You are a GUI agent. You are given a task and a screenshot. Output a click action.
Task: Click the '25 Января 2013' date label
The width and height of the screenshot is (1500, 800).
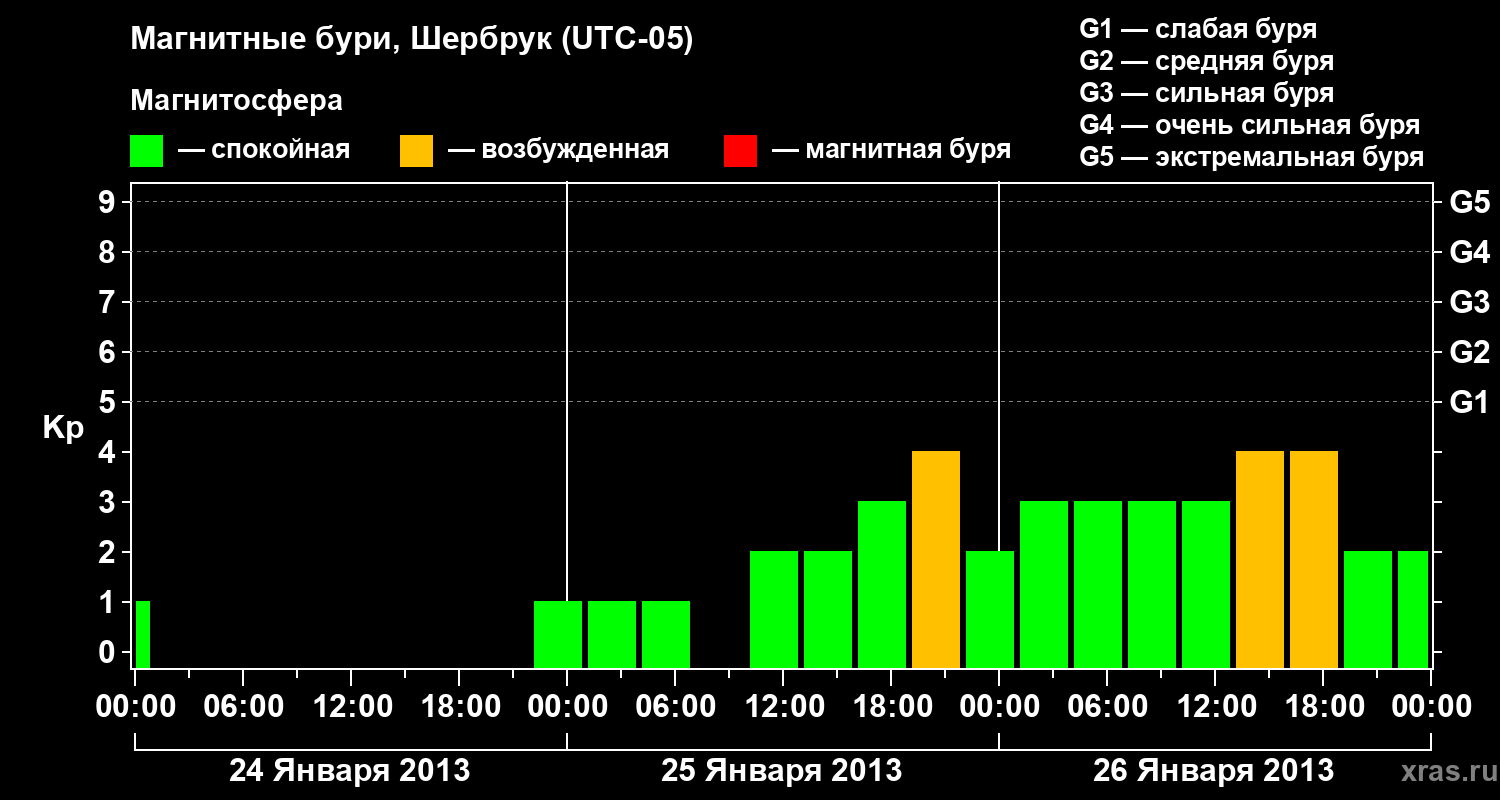(782, 771)
